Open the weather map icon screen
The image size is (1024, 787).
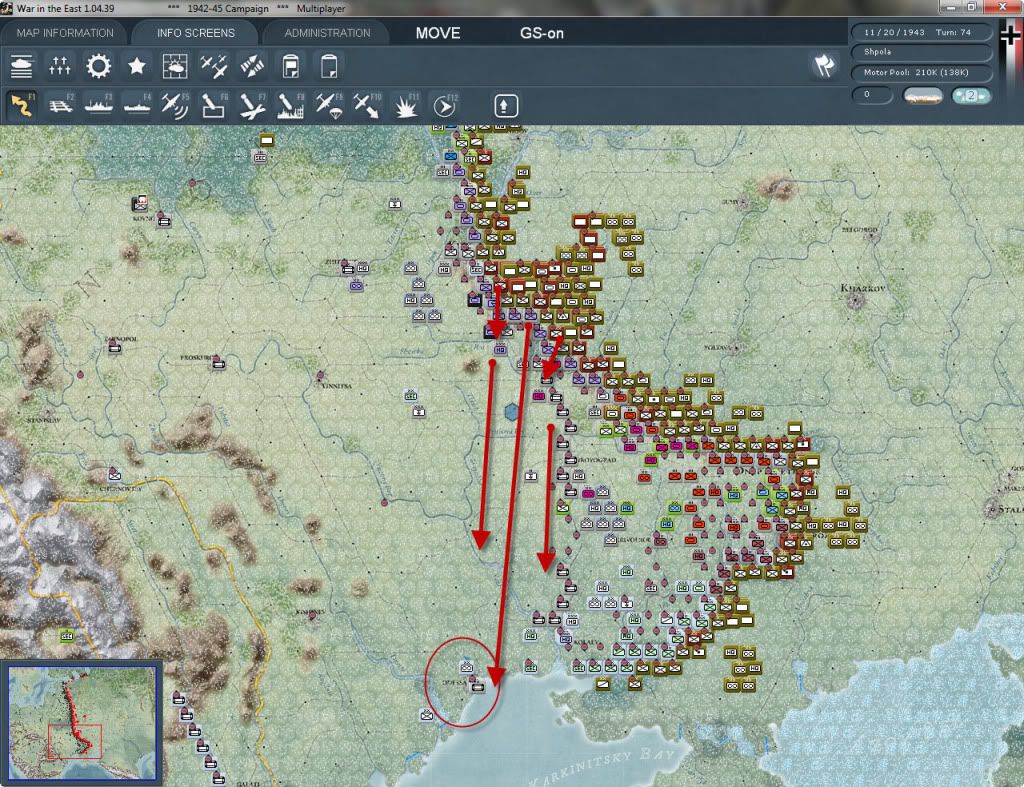point(174,66)
